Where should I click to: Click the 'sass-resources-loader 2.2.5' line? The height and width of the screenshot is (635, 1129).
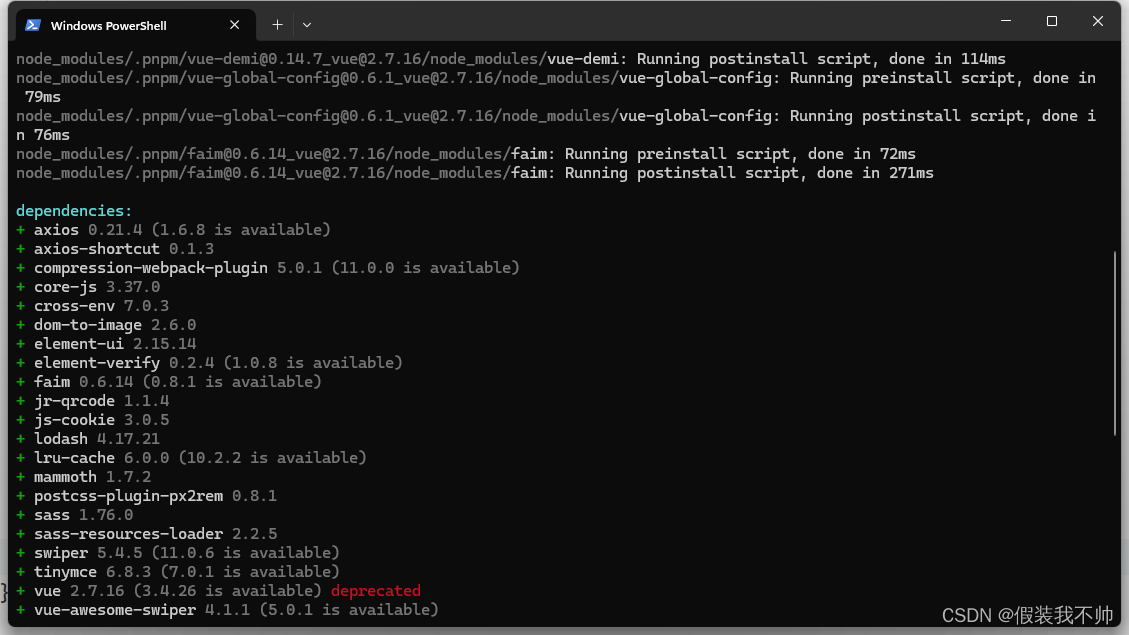(146, 534)
